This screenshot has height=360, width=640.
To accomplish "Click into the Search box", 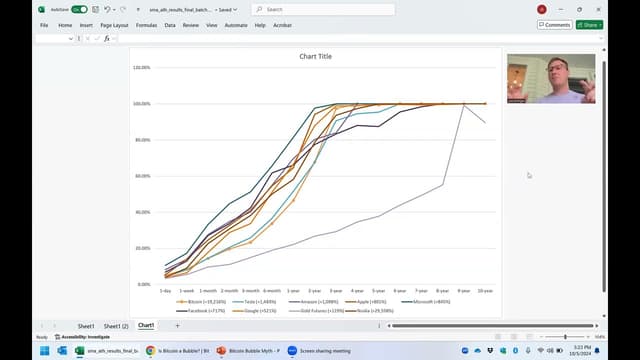I will pos(323,9).
